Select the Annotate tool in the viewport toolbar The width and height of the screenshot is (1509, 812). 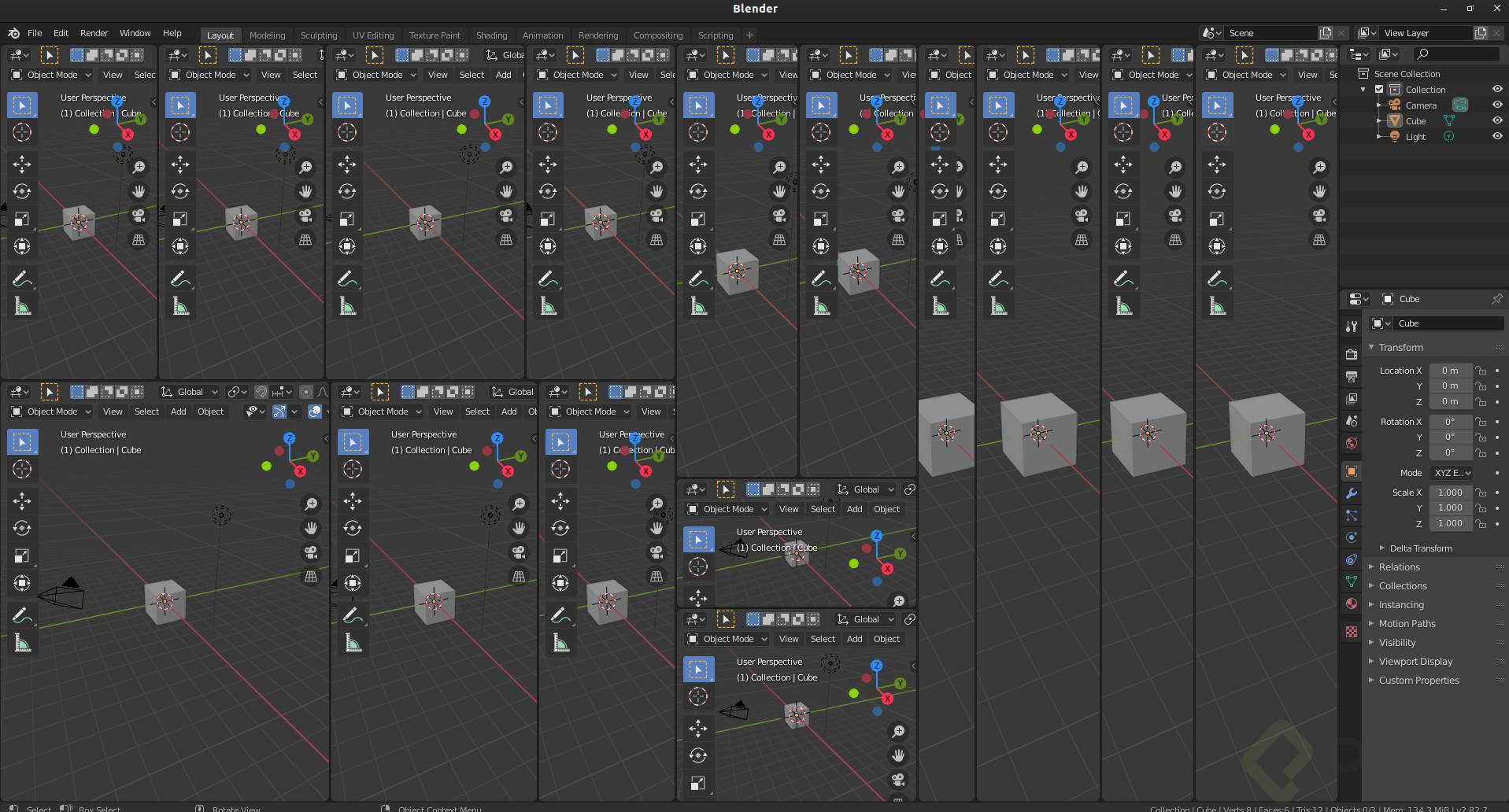tap(22, 277)
